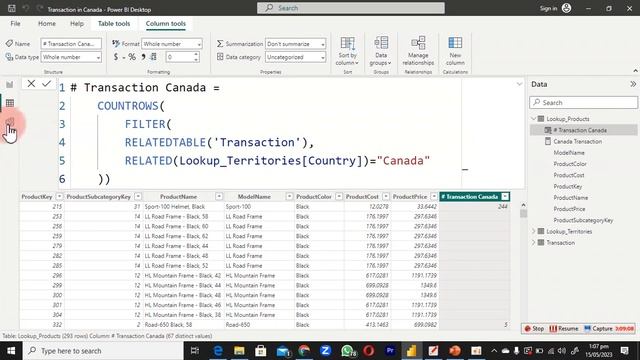Click the ModelName column header
This screenshot has height=360, width=640.
254,197
